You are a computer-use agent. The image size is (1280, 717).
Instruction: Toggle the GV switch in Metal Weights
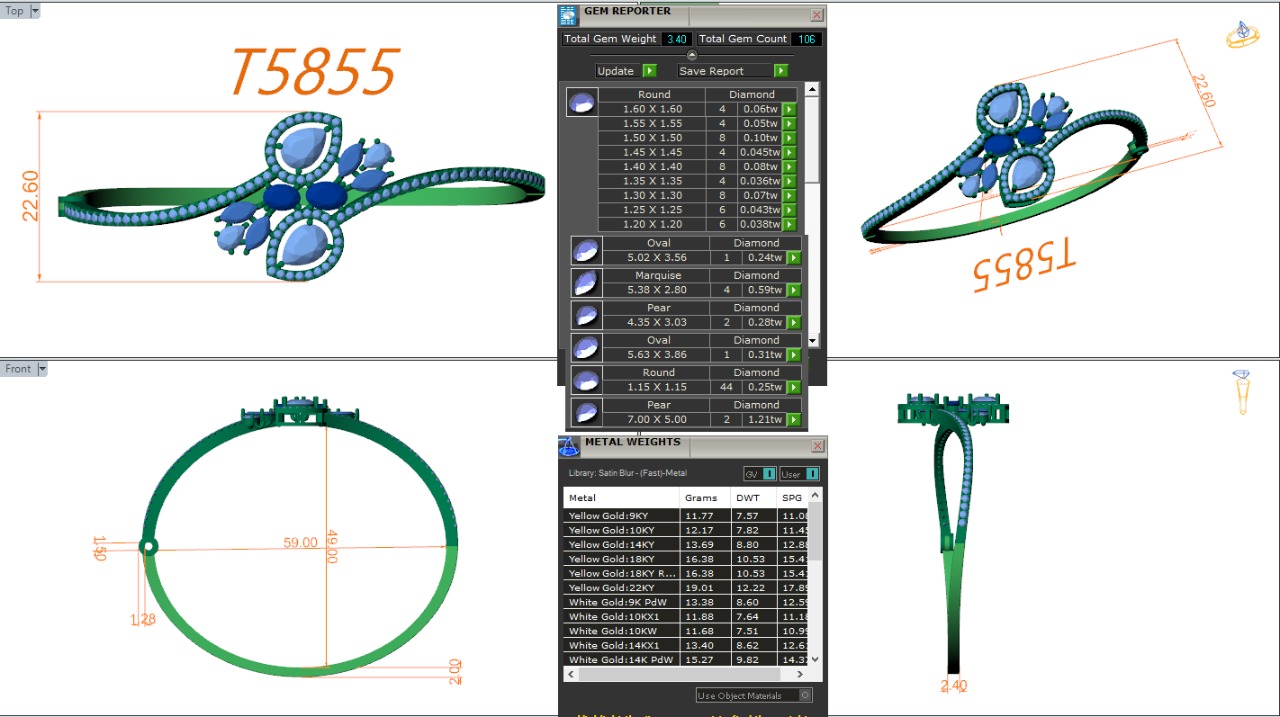[x=768, y=474]
